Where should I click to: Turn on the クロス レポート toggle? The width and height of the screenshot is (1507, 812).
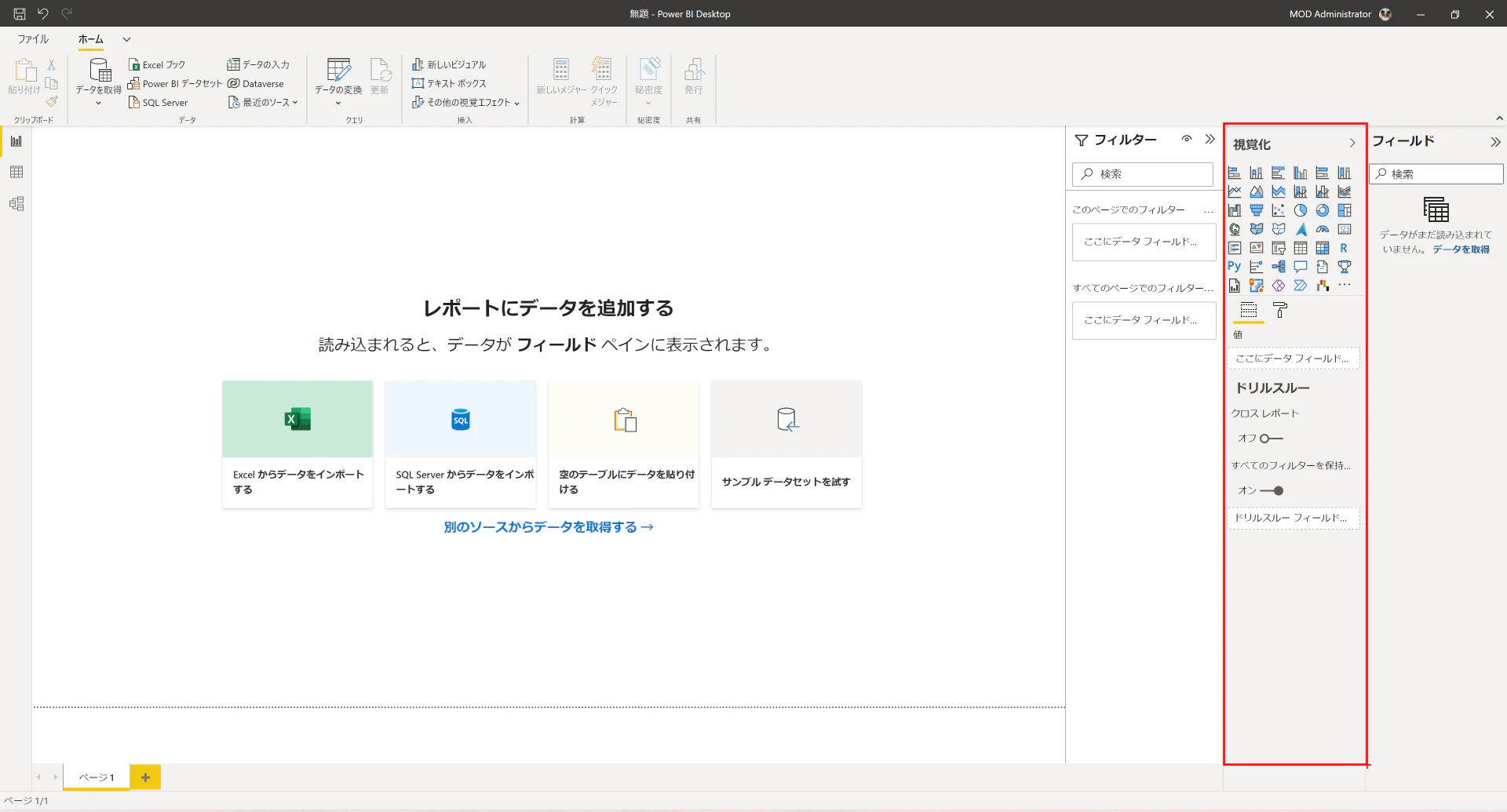coord(1272,439)
